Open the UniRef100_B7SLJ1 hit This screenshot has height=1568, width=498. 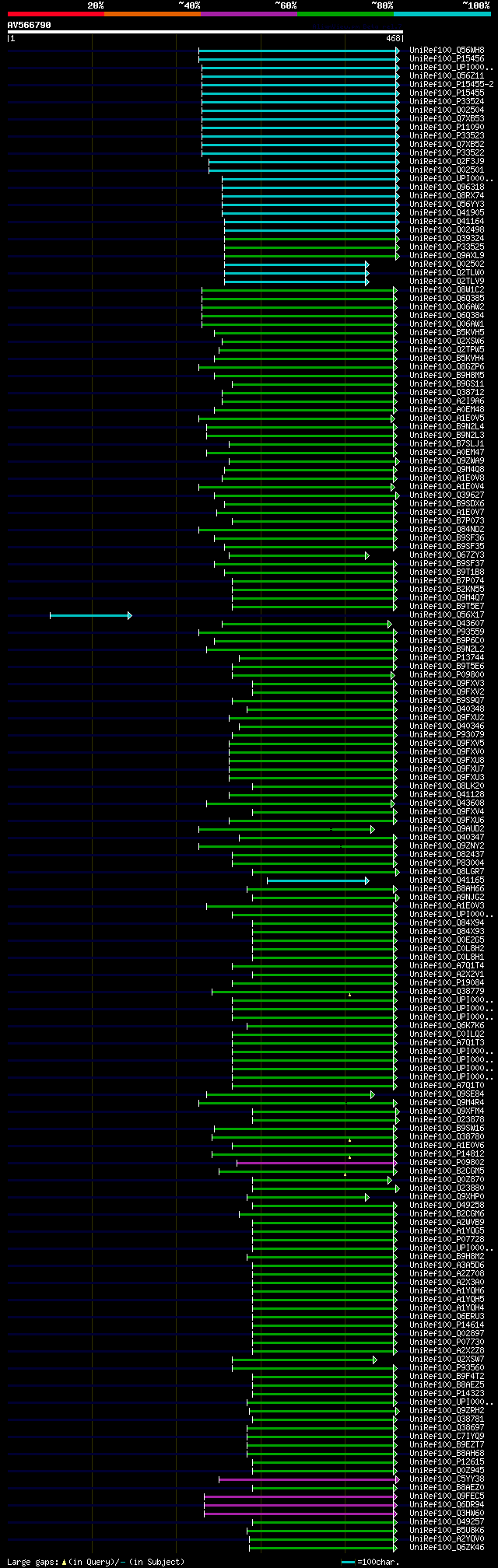(x=447, y=443)
